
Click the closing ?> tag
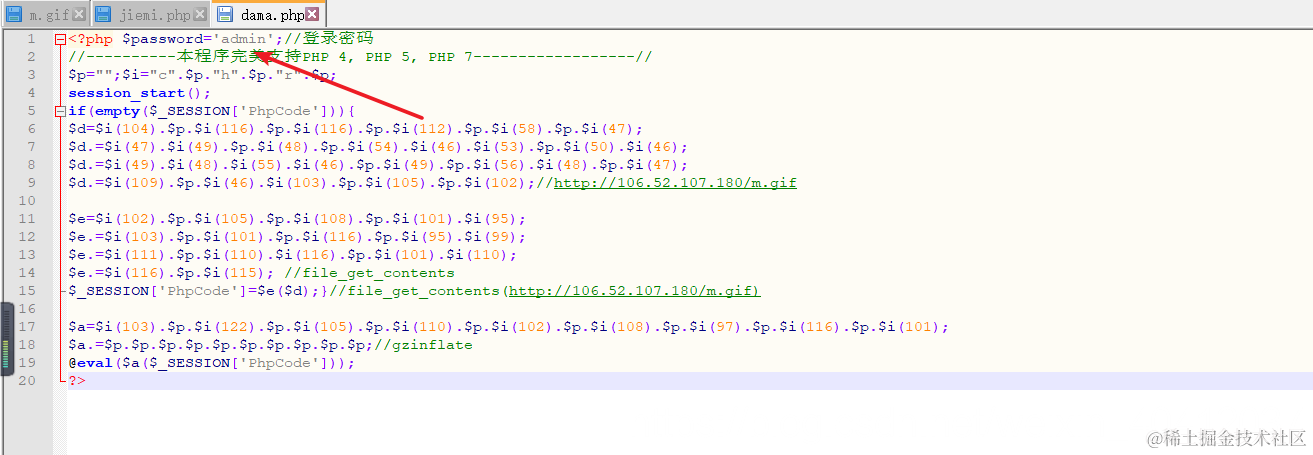77,381
